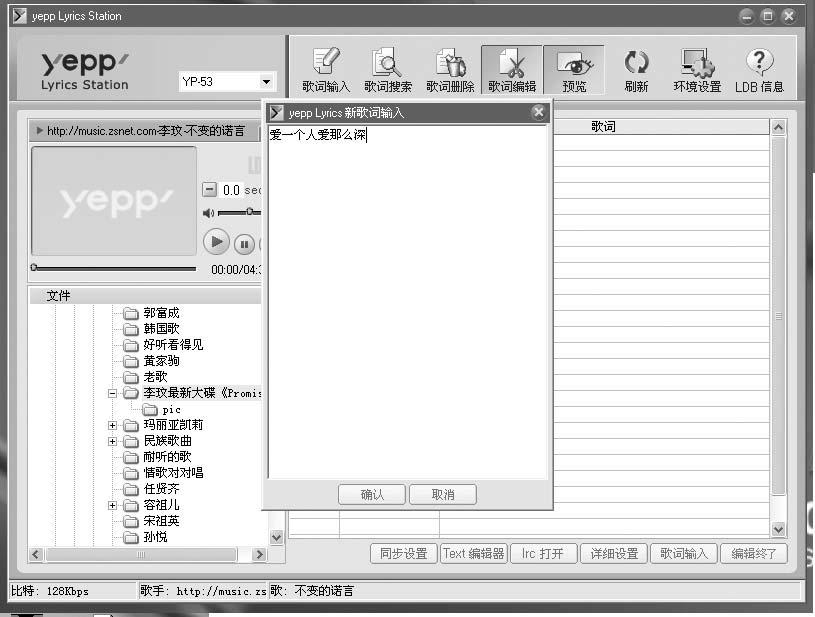Screen dimensions: 815x617
Task: Select the 歌词编辑 lyrics edit tool
Action: point(512,70)
